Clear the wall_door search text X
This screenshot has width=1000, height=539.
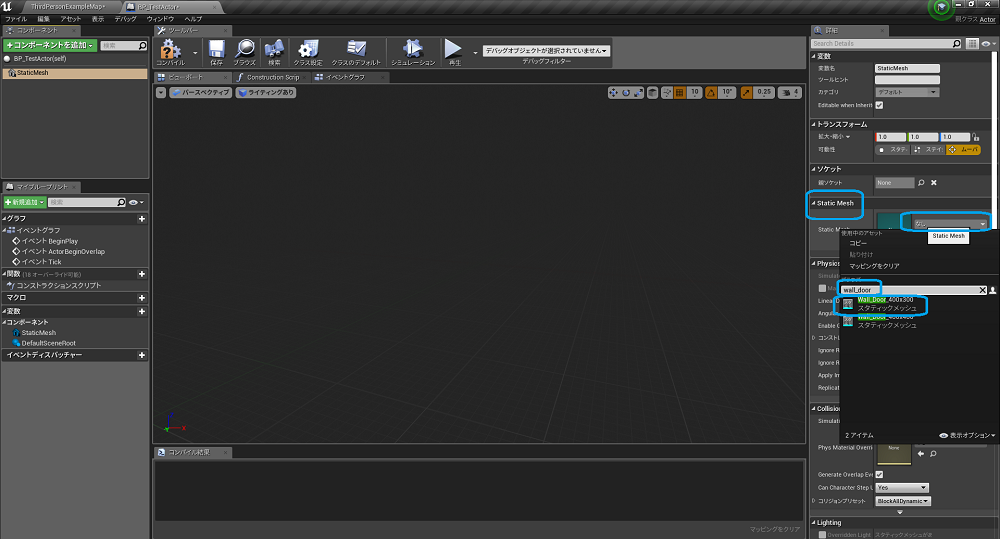point(983,290)
